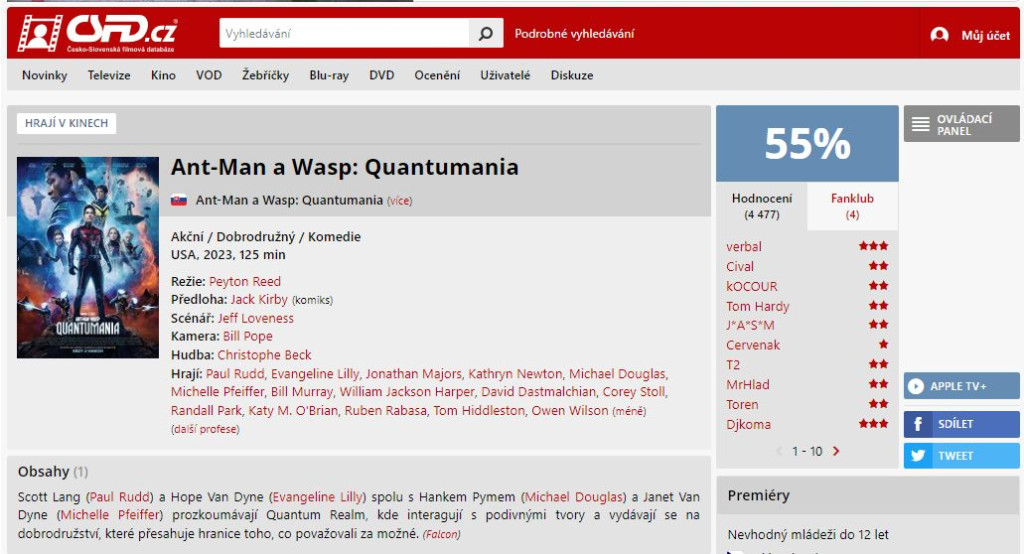Screen dimensions: 1024x554
Task: Select the Hodnocení (4 477) tab
Action: click(x=761, y=206)
